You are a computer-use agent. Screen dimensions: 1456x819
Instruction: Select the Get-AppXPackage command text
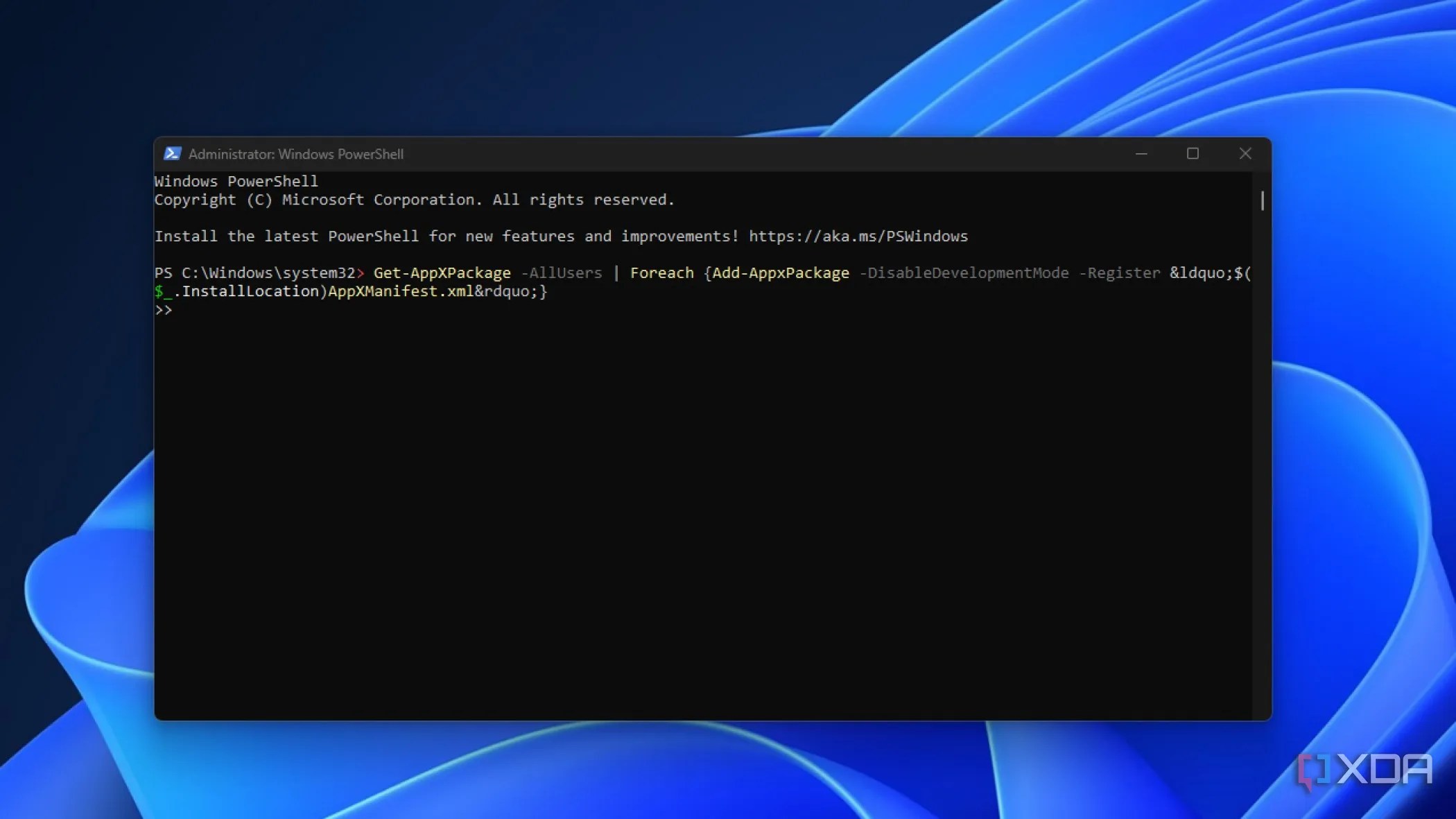tap(442, 273)
